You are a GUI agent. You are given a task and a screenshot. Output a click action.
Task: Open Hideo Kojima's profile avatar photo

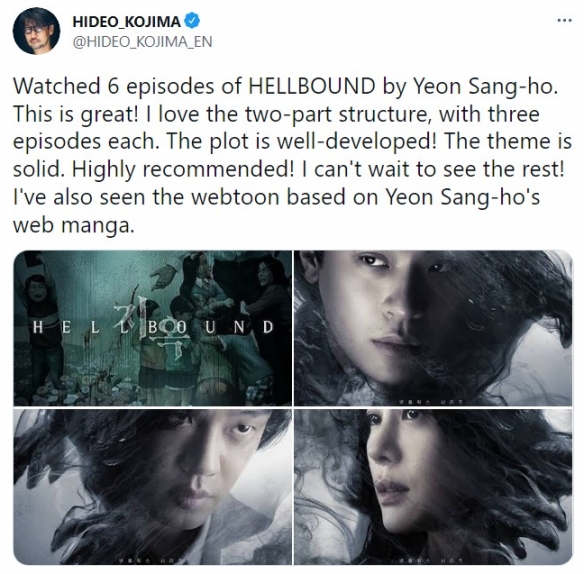[x=36, y=31]
